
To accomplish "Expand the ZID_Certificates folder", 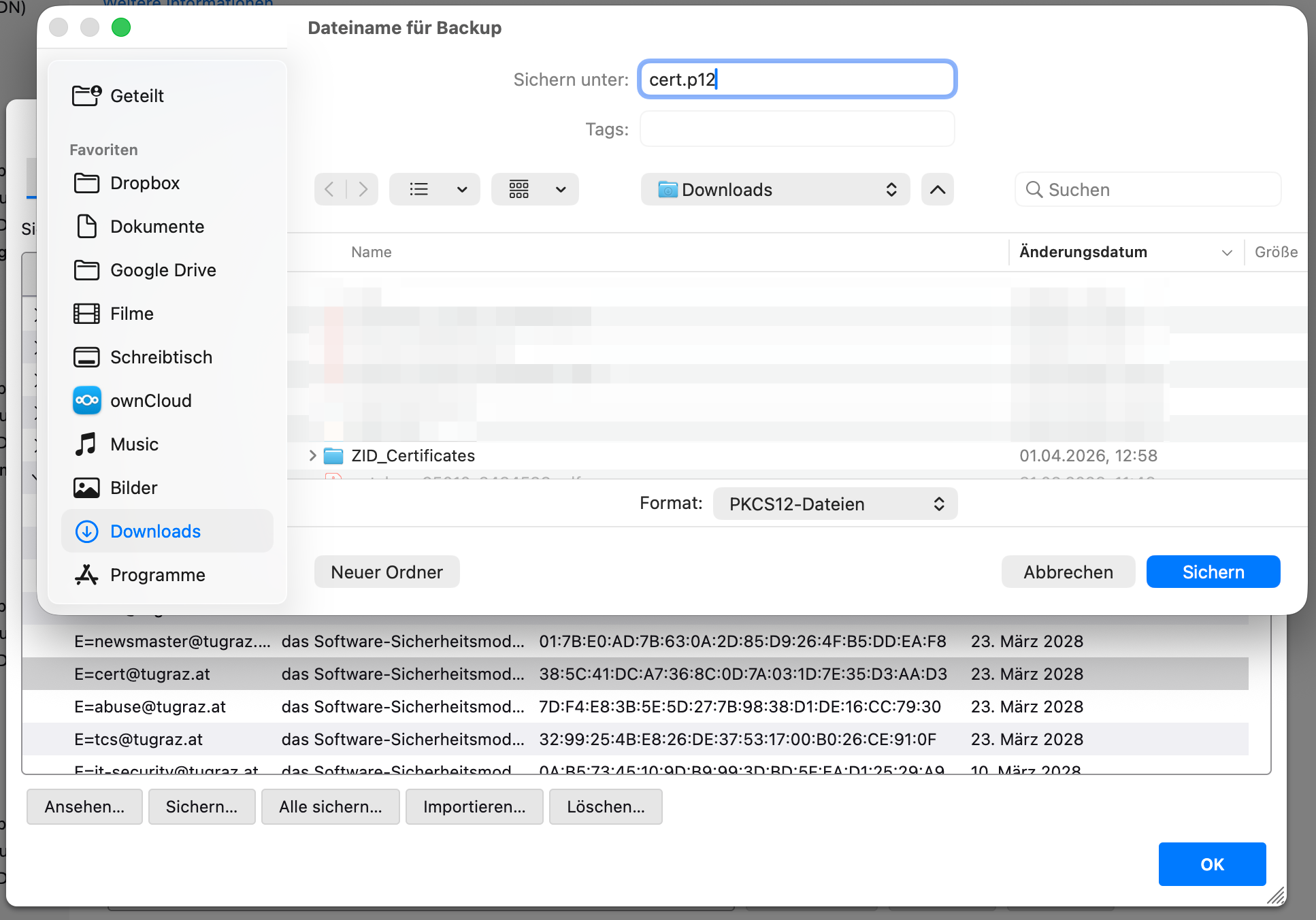I will [312, 455].
